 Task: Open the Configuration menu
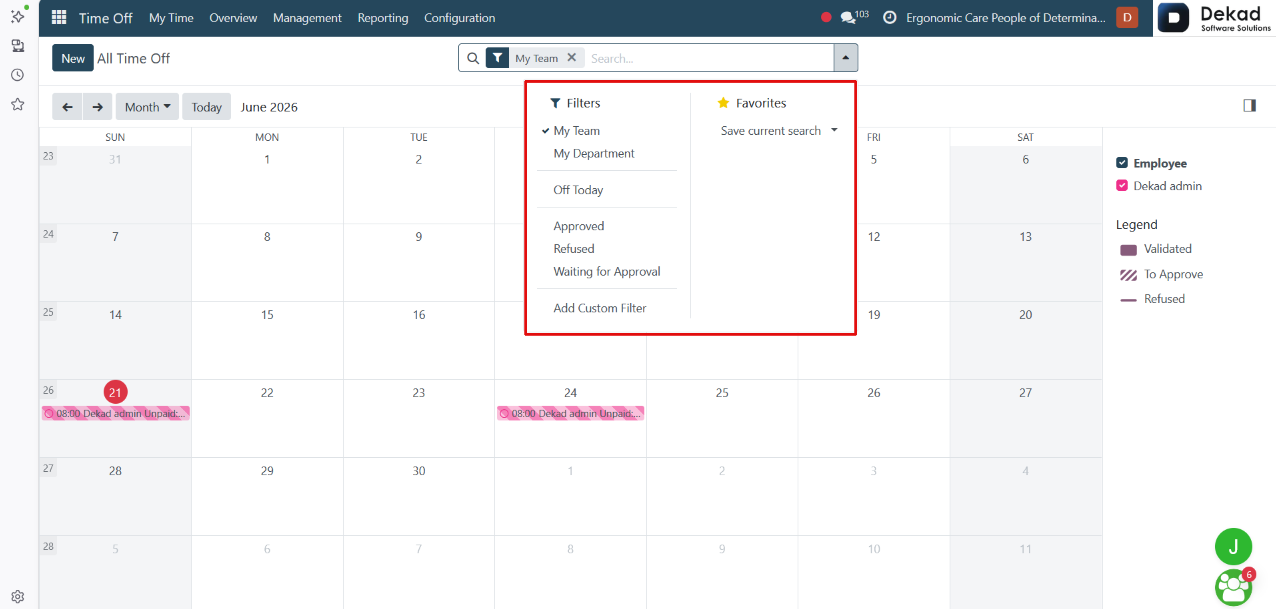pyautogui.click(x=459, y=18)
